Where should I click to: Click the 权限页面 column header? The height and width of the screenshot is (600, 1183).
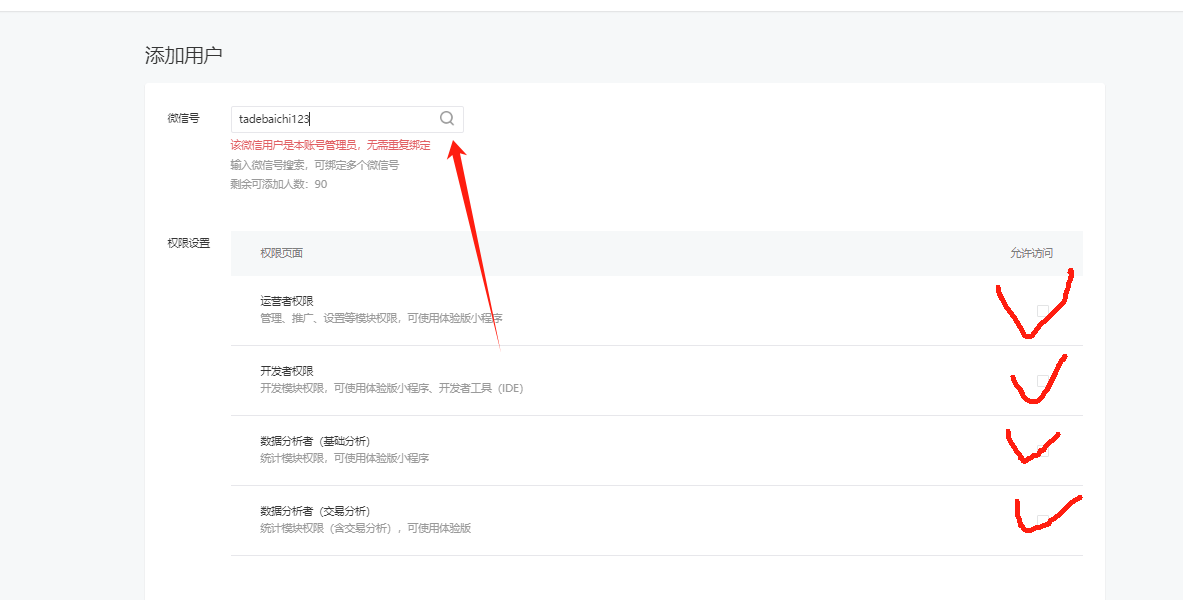click(281, 253)
